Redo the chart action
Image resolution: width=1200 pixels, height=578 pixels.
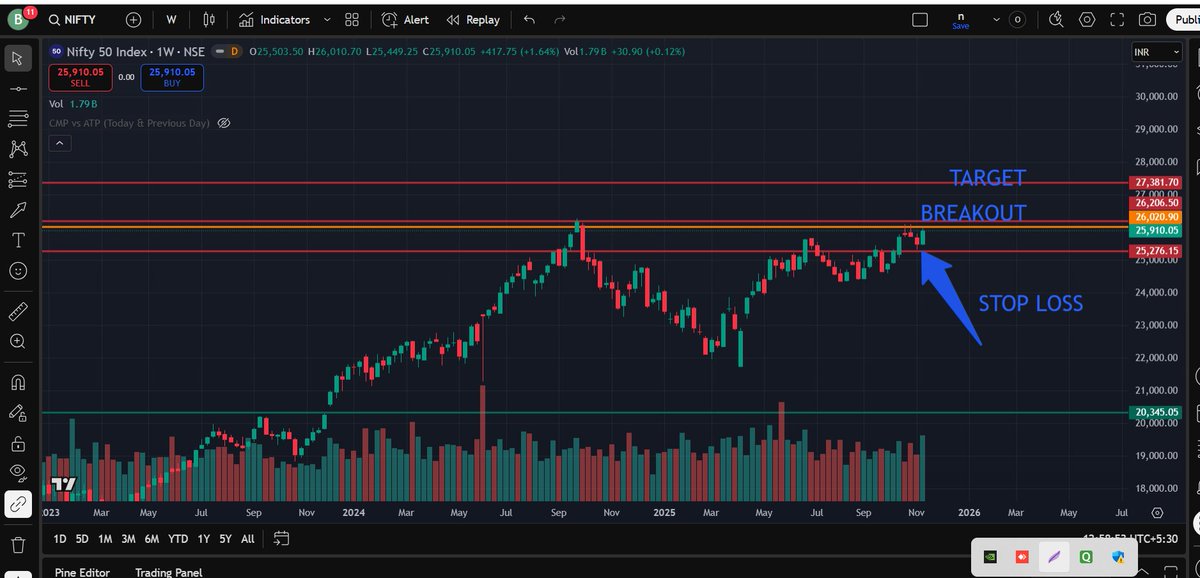559,20
